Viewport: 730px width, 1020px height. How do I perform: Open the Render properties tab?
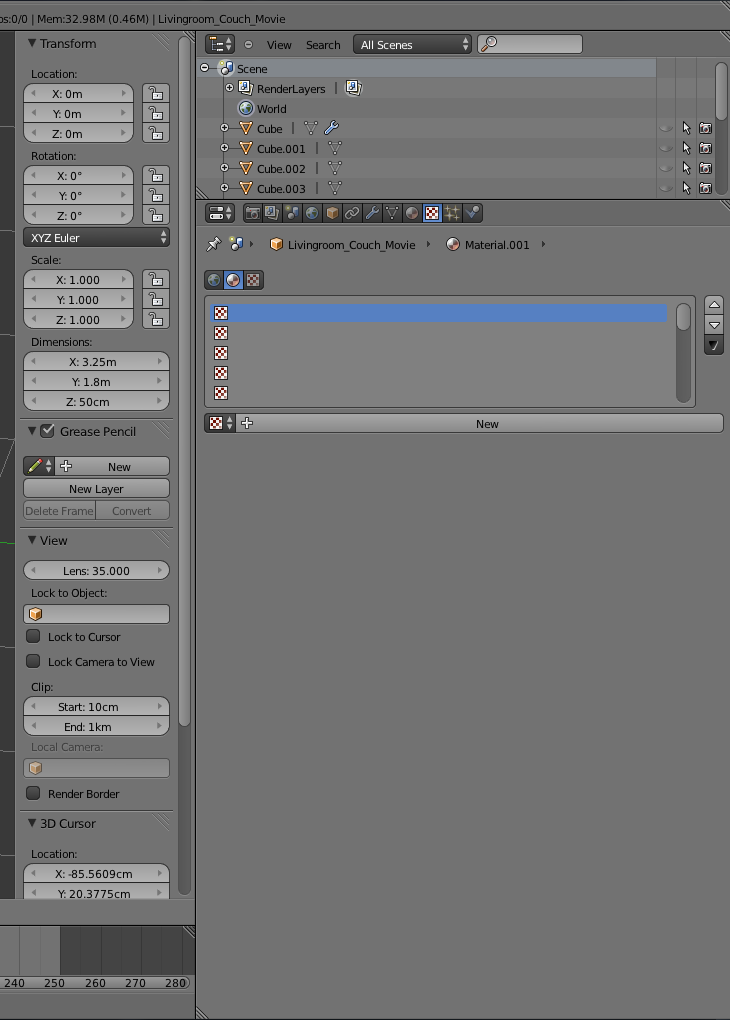[x=252, y=213]
